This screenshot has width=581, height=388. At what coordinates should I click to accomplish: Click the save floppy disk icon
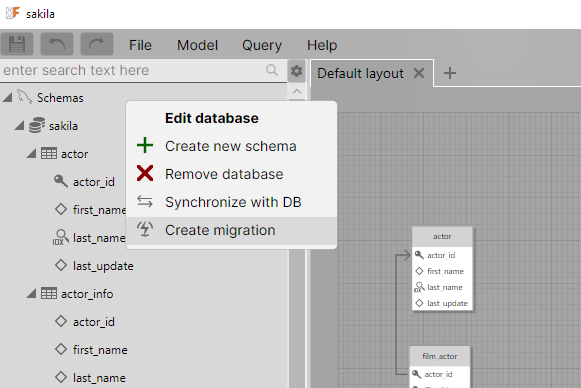pos(17,44)
